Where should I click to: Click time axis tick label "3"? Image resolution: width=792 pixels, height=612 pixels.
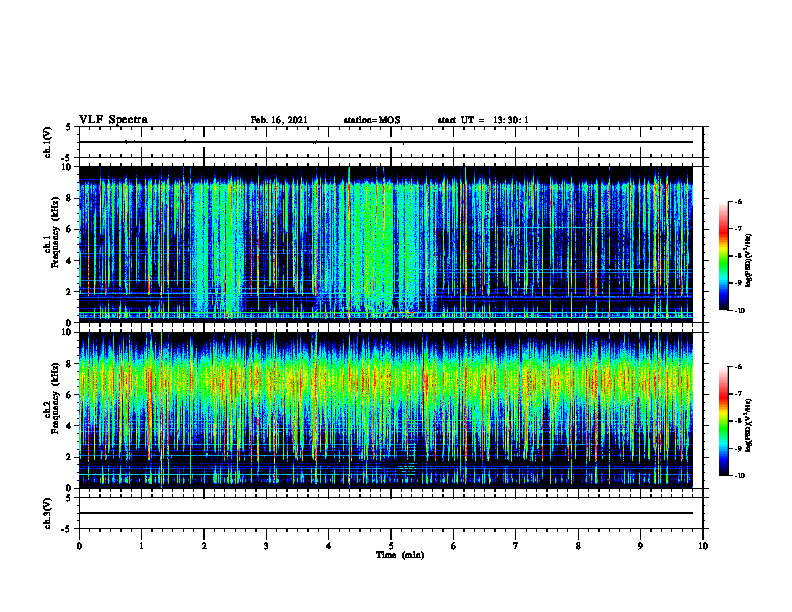(266, 546)
